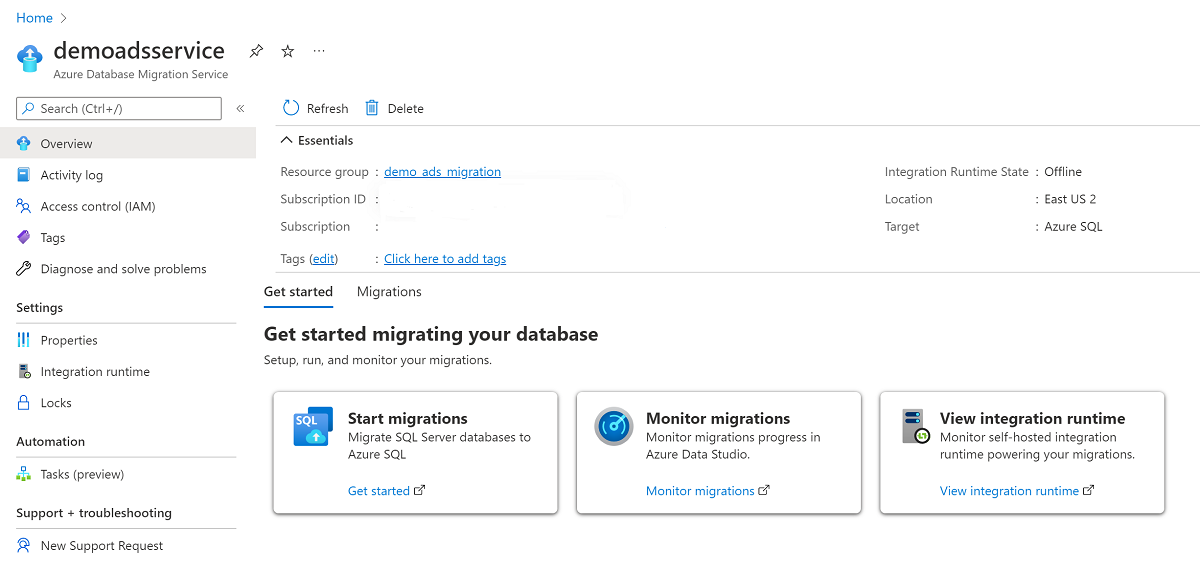Viewport: 1200px width, 571px height.
Task: Switch to the Migrations tab
Action: coord(389,292)
